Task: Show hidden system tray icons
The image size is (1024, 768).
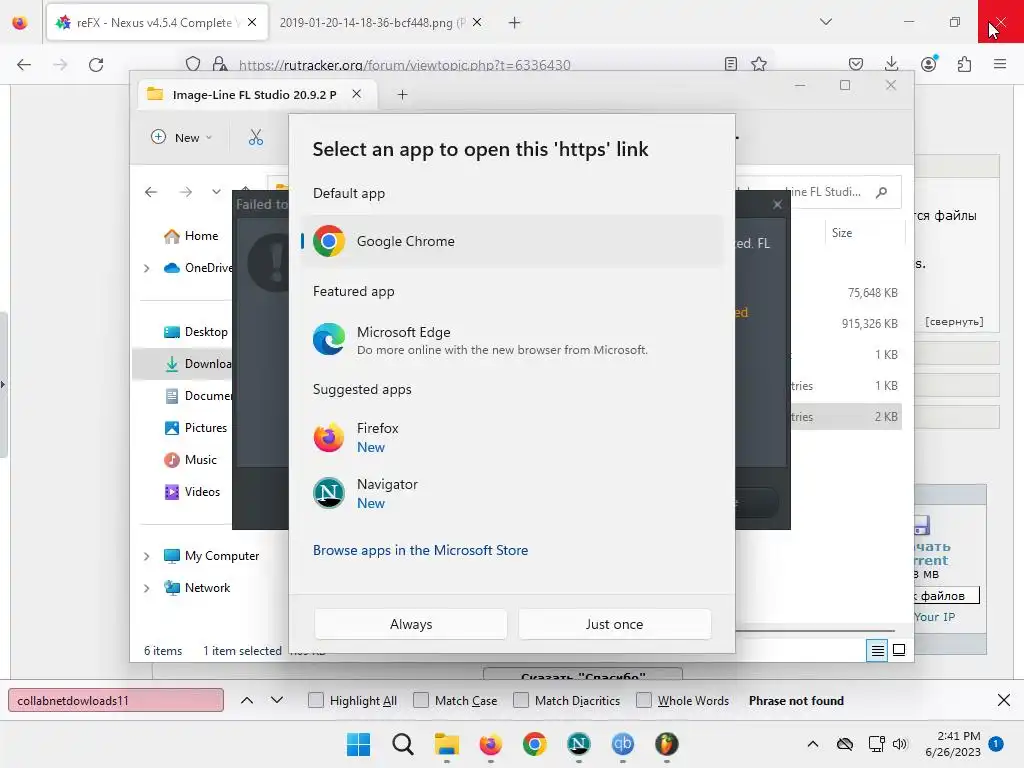Action: [x=812, y=744]
